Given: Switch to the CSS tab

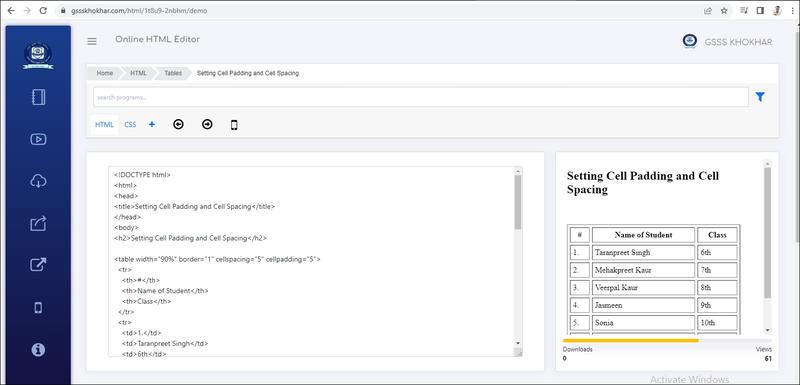Looking at the screenshot, I should (x=131, y=124).
